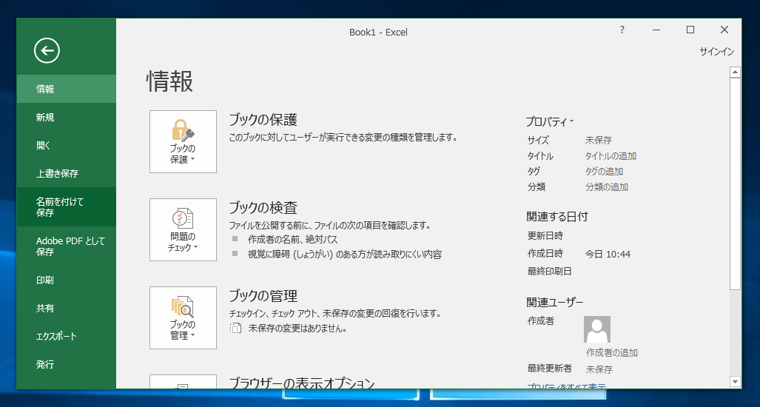This screenshot has width=760, height=407.
Task: Open the 問題のチェック document icon button
Action: (x=183, y=230)
